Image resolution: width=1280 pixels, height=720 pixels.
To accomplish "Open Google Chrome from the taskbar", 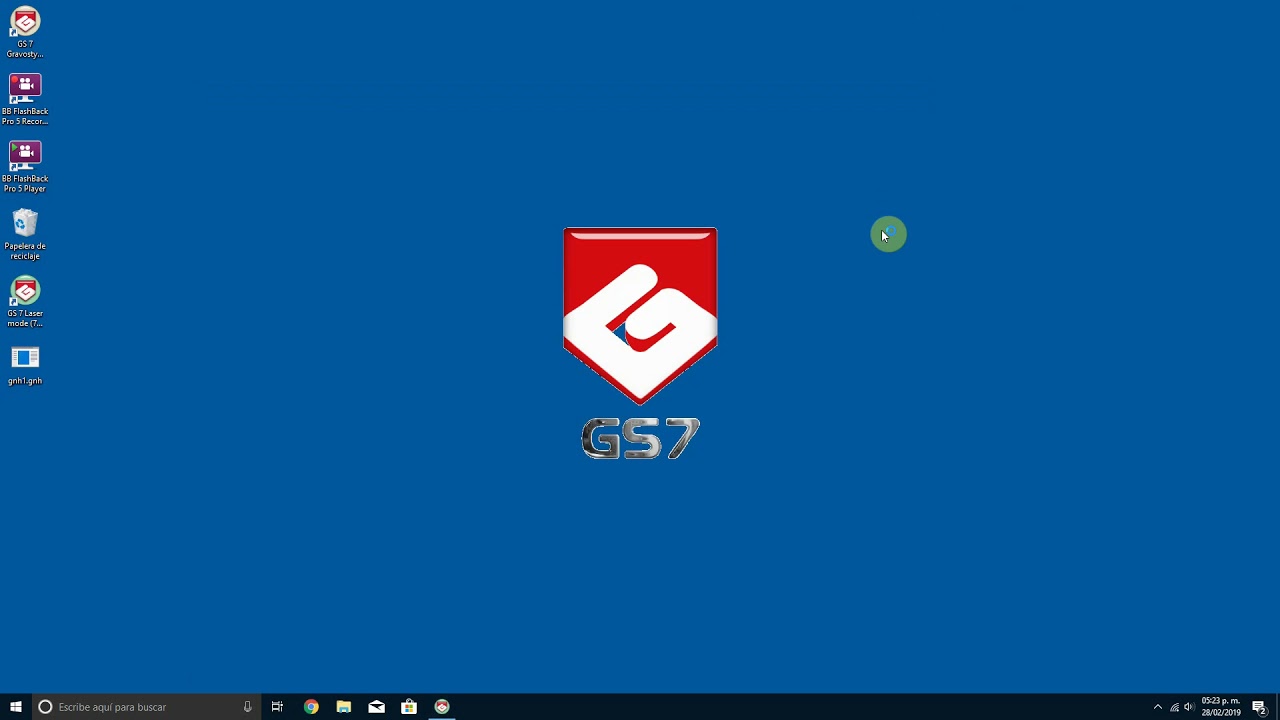I will coord(311,707).
